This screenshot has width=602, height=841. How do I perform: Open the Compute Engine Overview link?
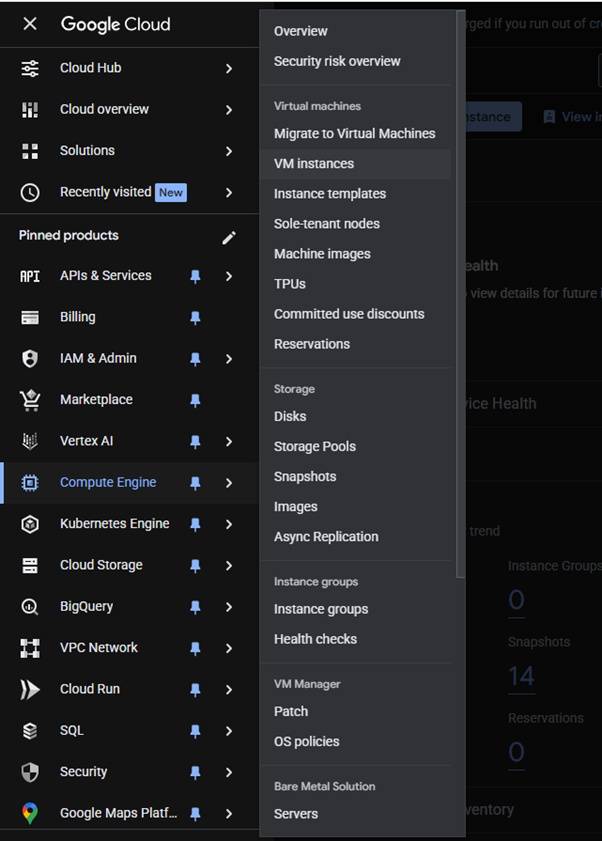[x=355, y=31]
